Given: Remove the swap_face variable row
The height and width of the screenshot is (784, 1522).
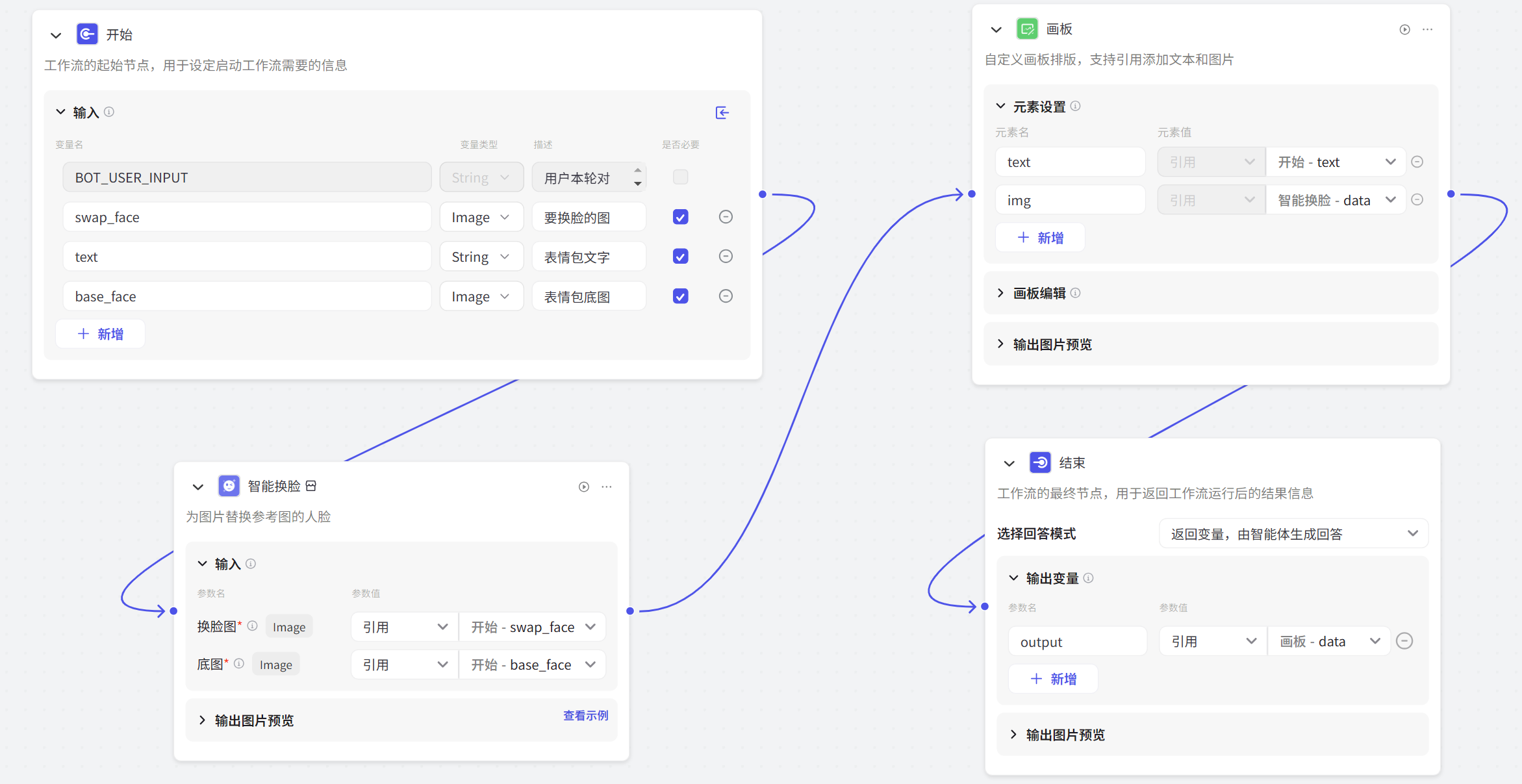Looking at the screenshot, I should tap(726, 217).
